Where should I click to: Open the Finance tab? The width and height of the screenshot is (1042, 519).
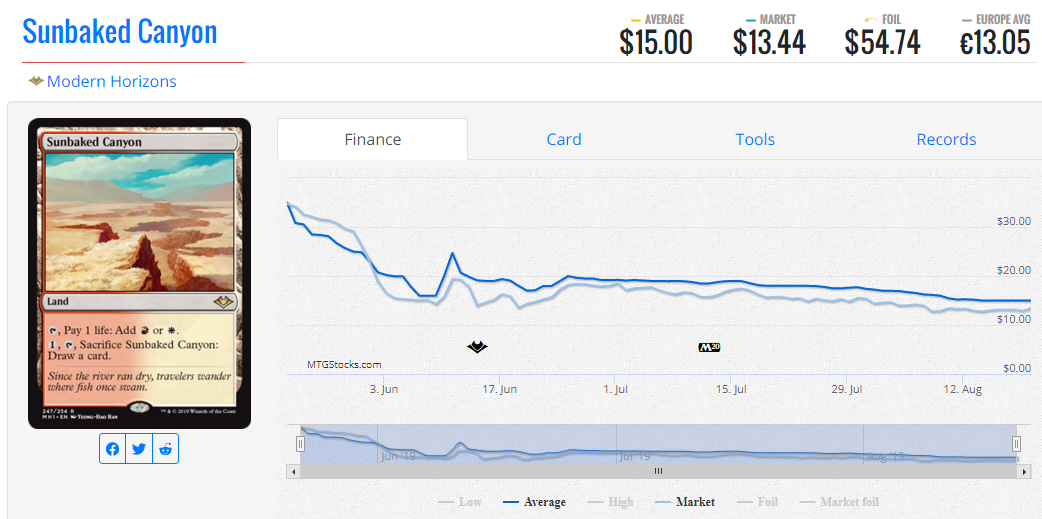point(373,140)
